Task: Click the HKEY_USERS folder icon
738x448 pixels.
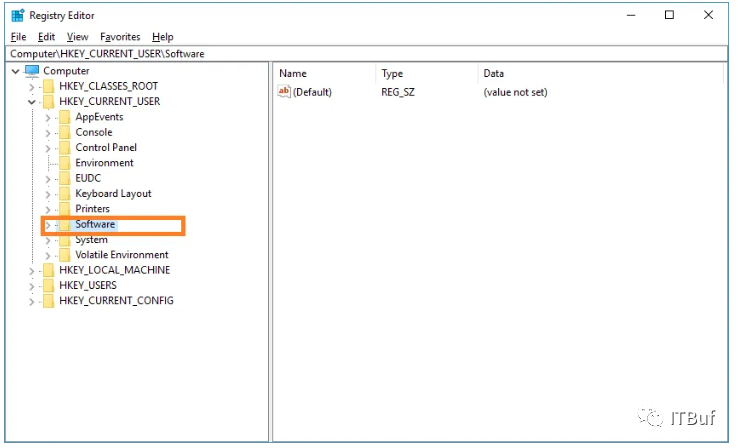Action: 48,286
